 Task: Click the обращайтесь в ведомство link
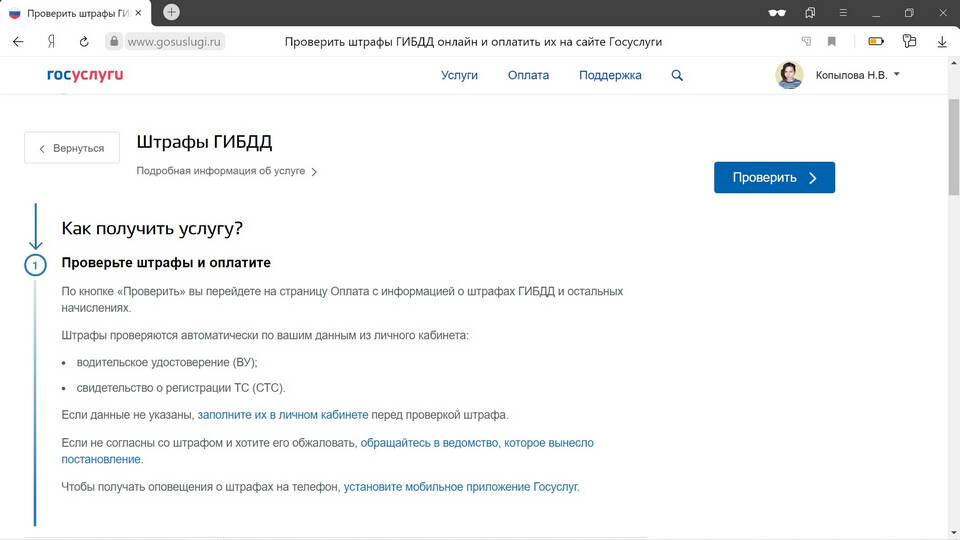click(477, 442)
